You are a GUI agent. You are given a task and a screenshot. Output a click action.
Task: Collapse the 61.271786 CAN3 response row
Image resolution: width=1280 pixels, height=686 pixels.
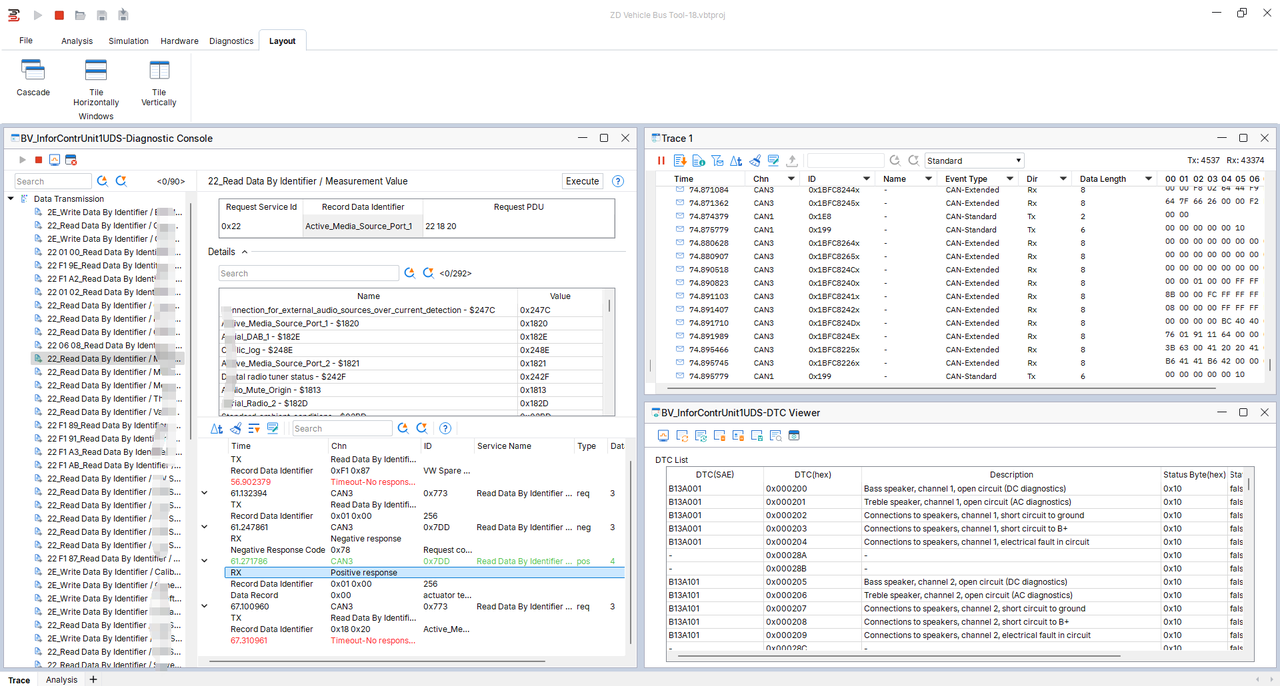205,561
